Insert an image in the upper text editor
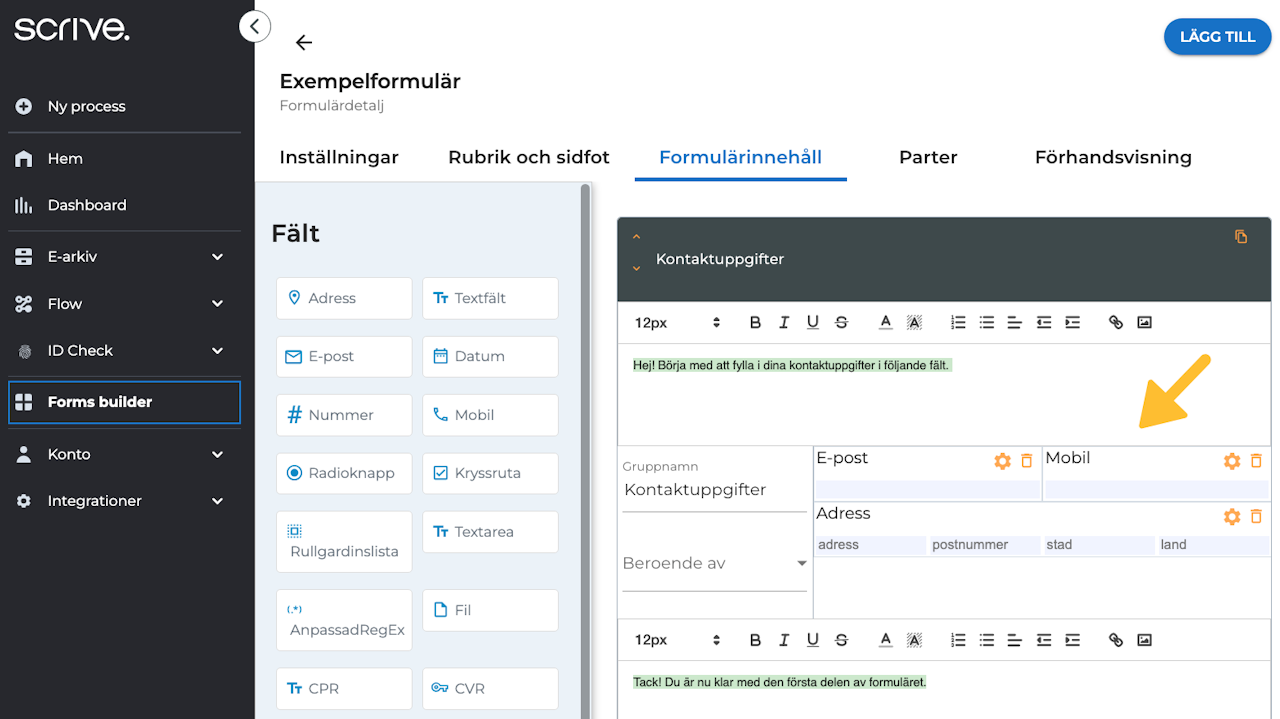Viewport: 1280px width, 719px height. (x=1145, y=322)
